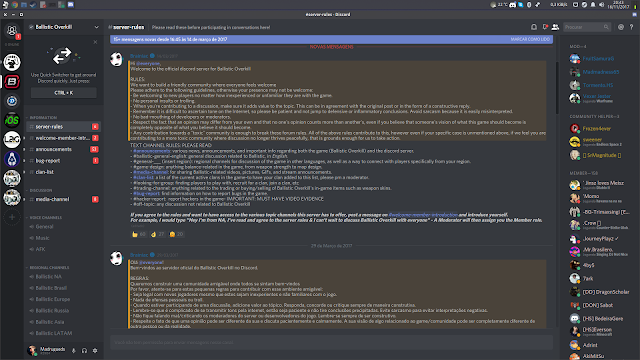
Task: Open the bug-report channel
Action: [x=63, y=161]
